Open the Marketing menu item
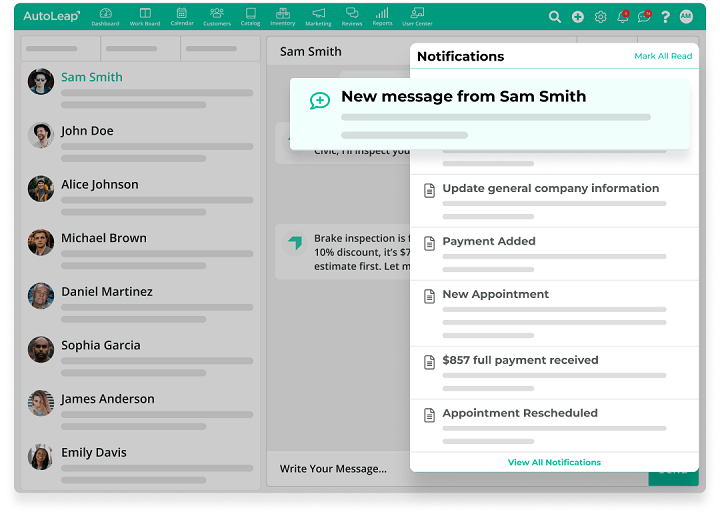720x516 pixels. pos(318,16)
